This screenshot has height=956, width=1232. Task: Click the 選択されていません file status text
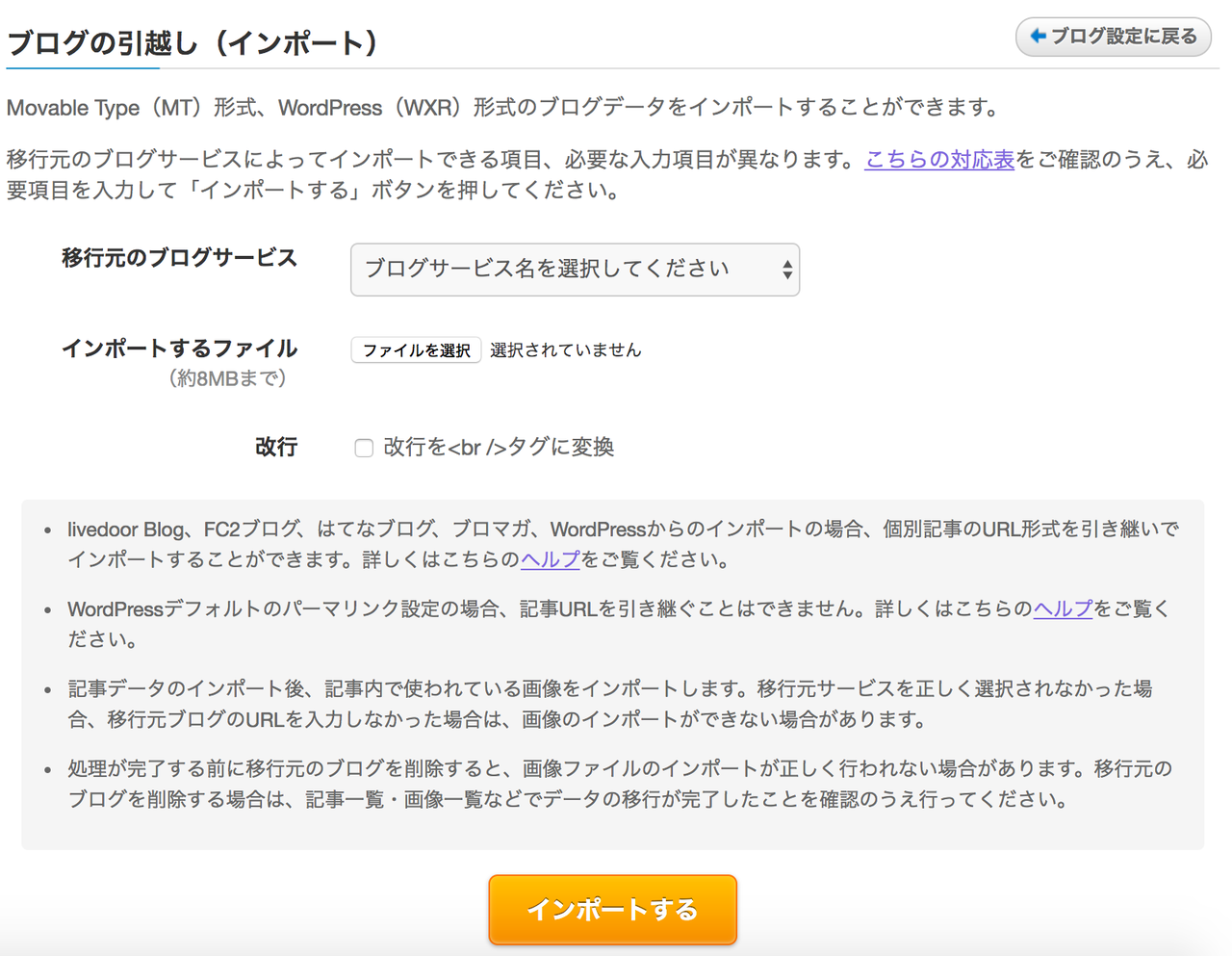click(x=565, y=349)
